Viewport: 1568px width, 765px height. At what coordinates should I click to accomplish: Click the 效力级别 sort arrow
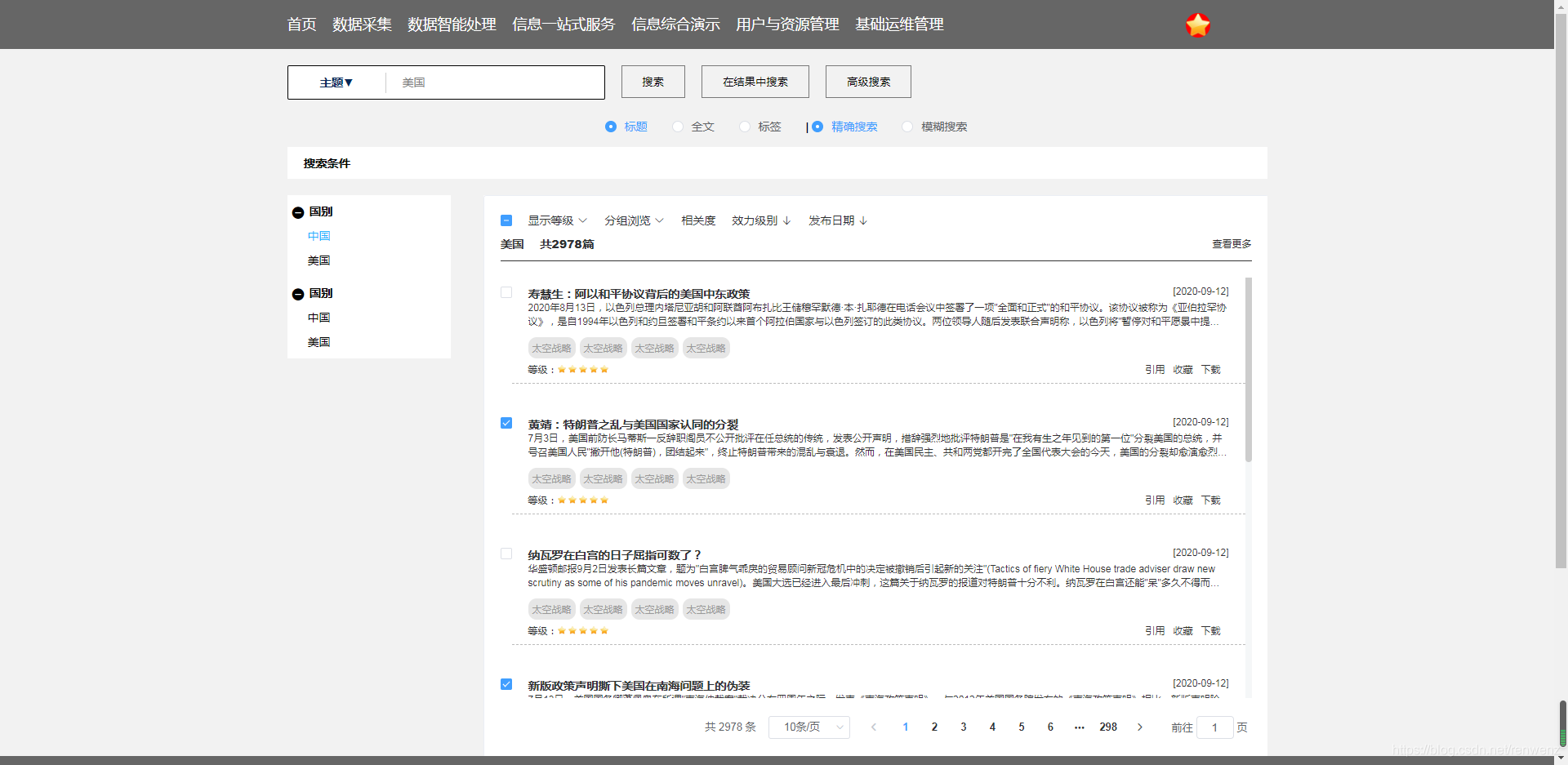[786, 220]
